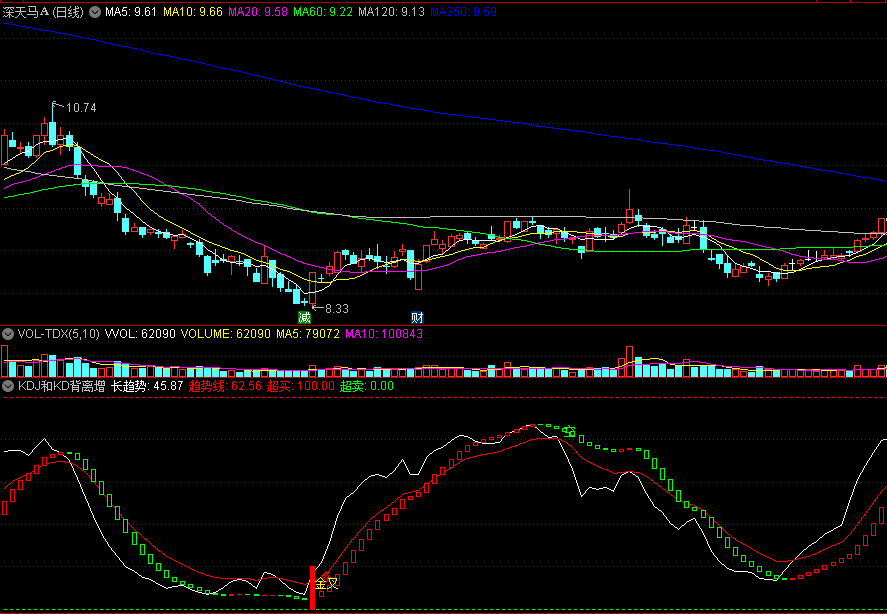The width and height of the screenshot is (887, 614).
Task: Click the green 空 signal marker in KDJ panel
Action: coord(570,431)
